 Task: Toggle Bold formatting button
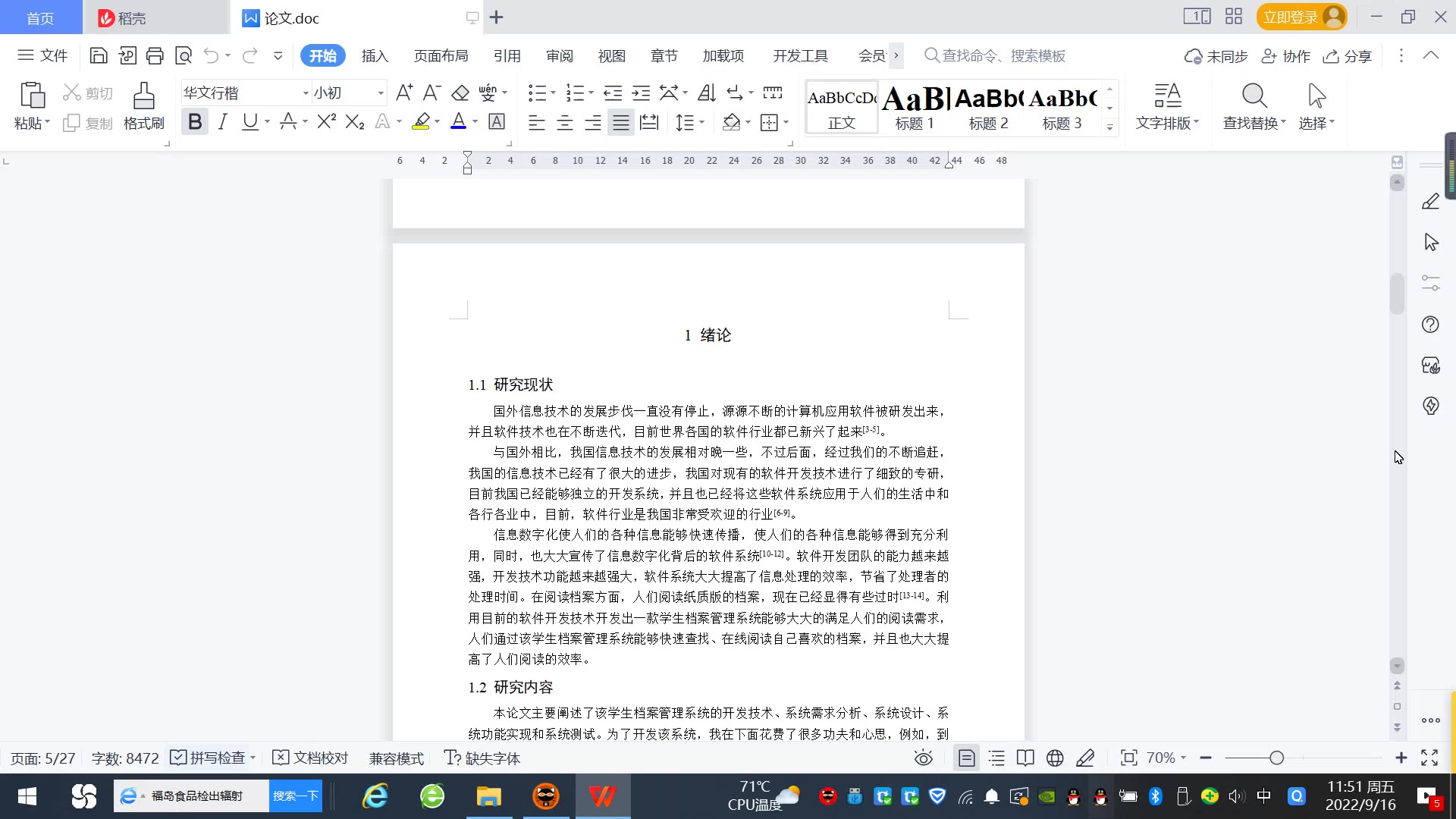pyautogui.click(x=195, y=121)
